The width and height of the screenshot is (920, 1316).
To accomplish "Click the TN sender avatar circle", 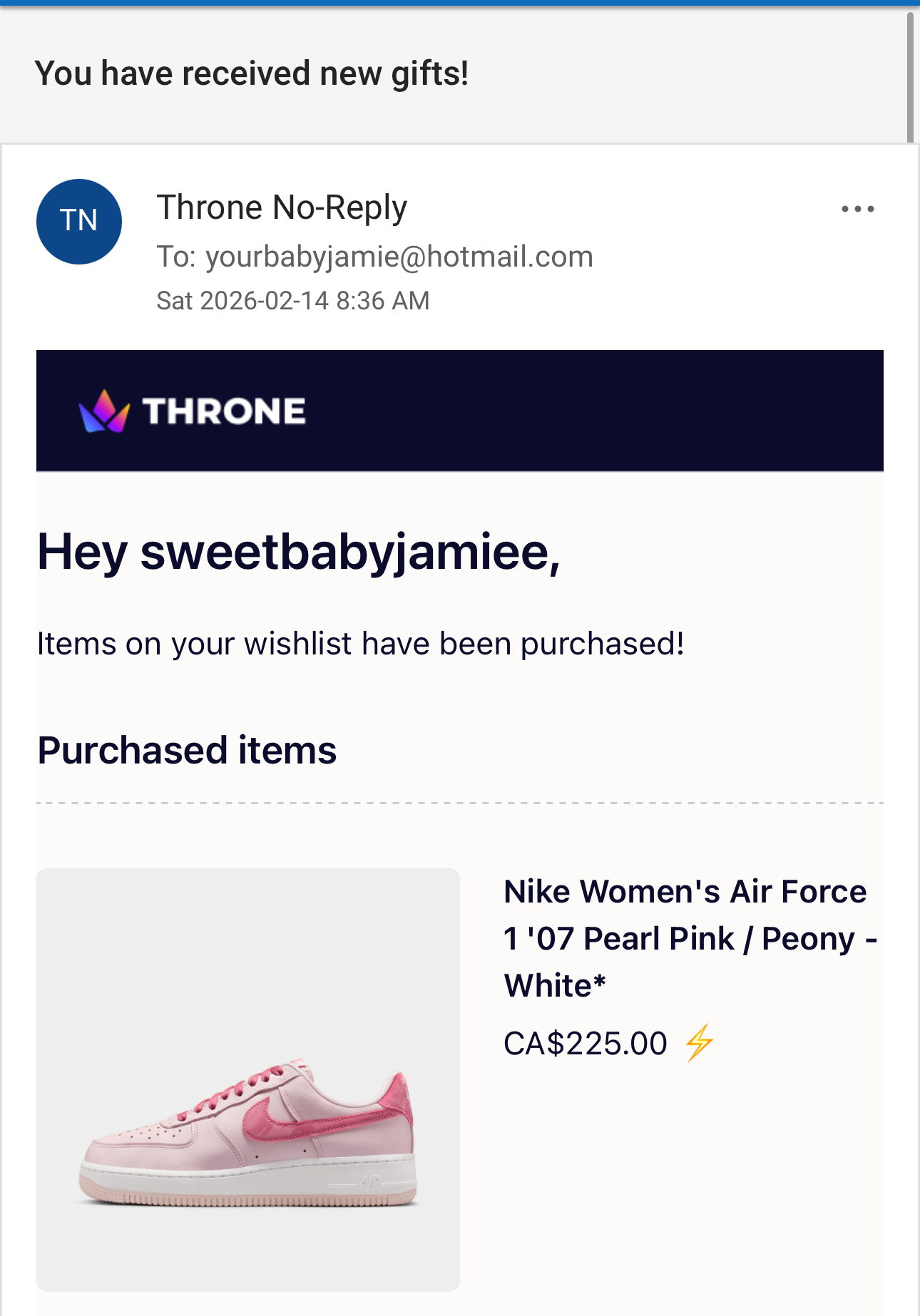I will tap(79, 222).
